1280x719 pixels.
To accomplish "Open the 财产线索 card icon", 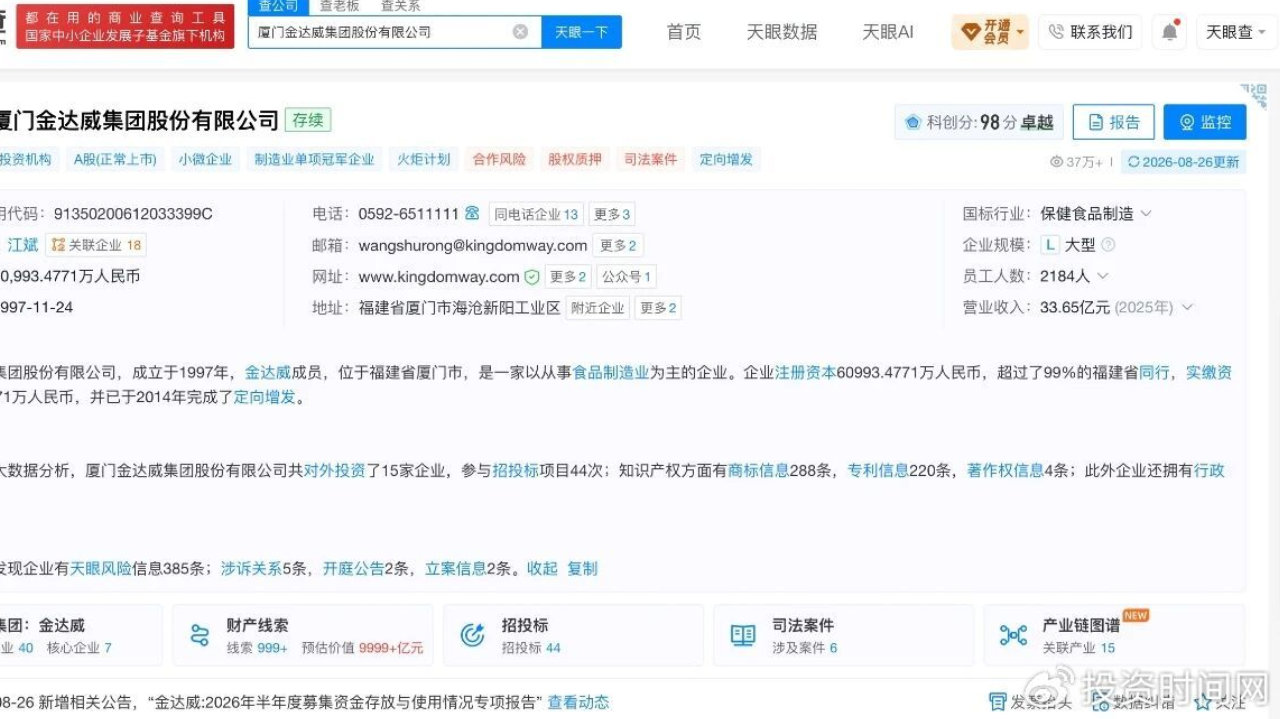I will tap(199, 635).
